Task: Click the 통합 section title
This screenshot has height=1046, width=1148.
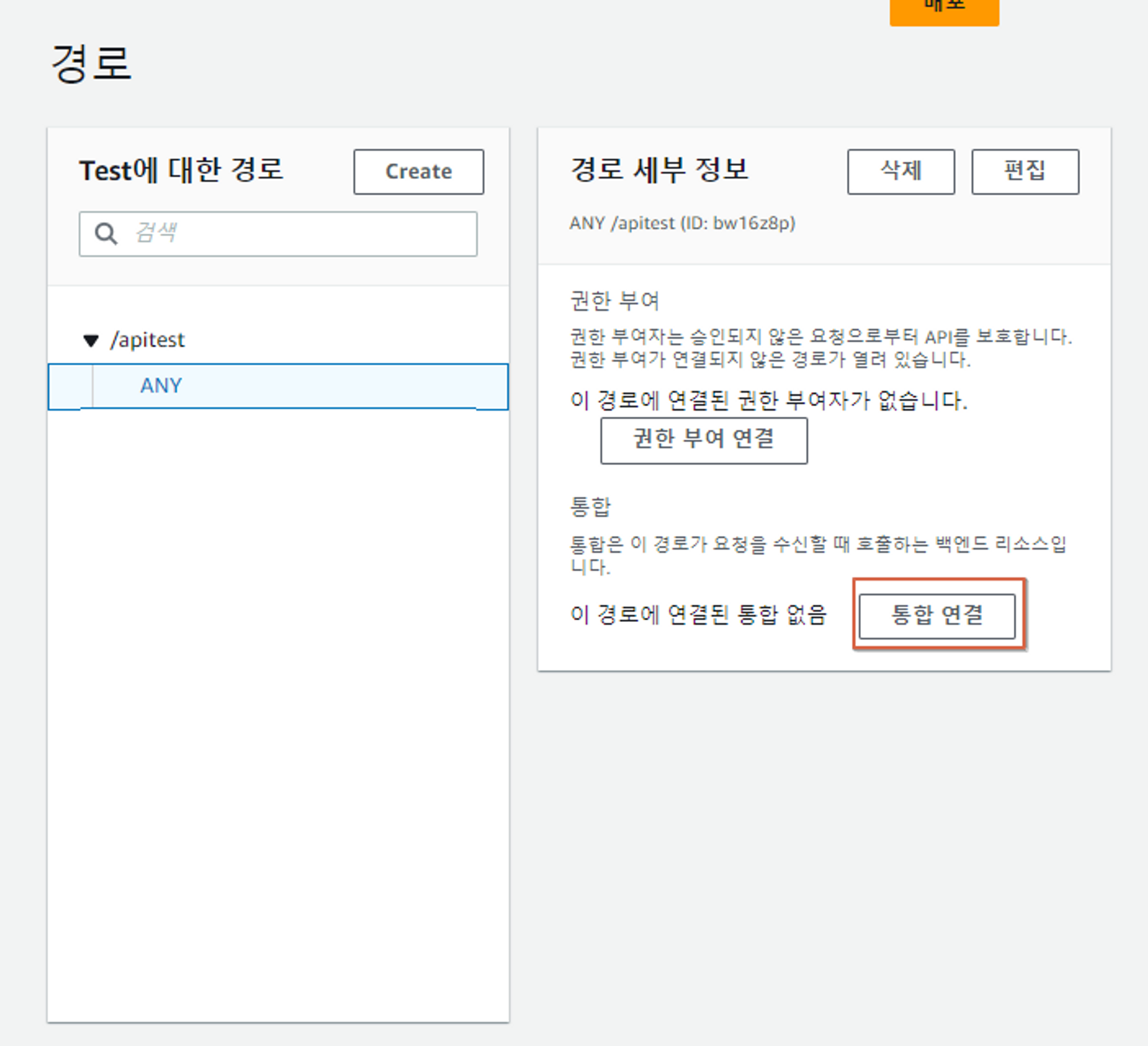Action: (590, 507)
